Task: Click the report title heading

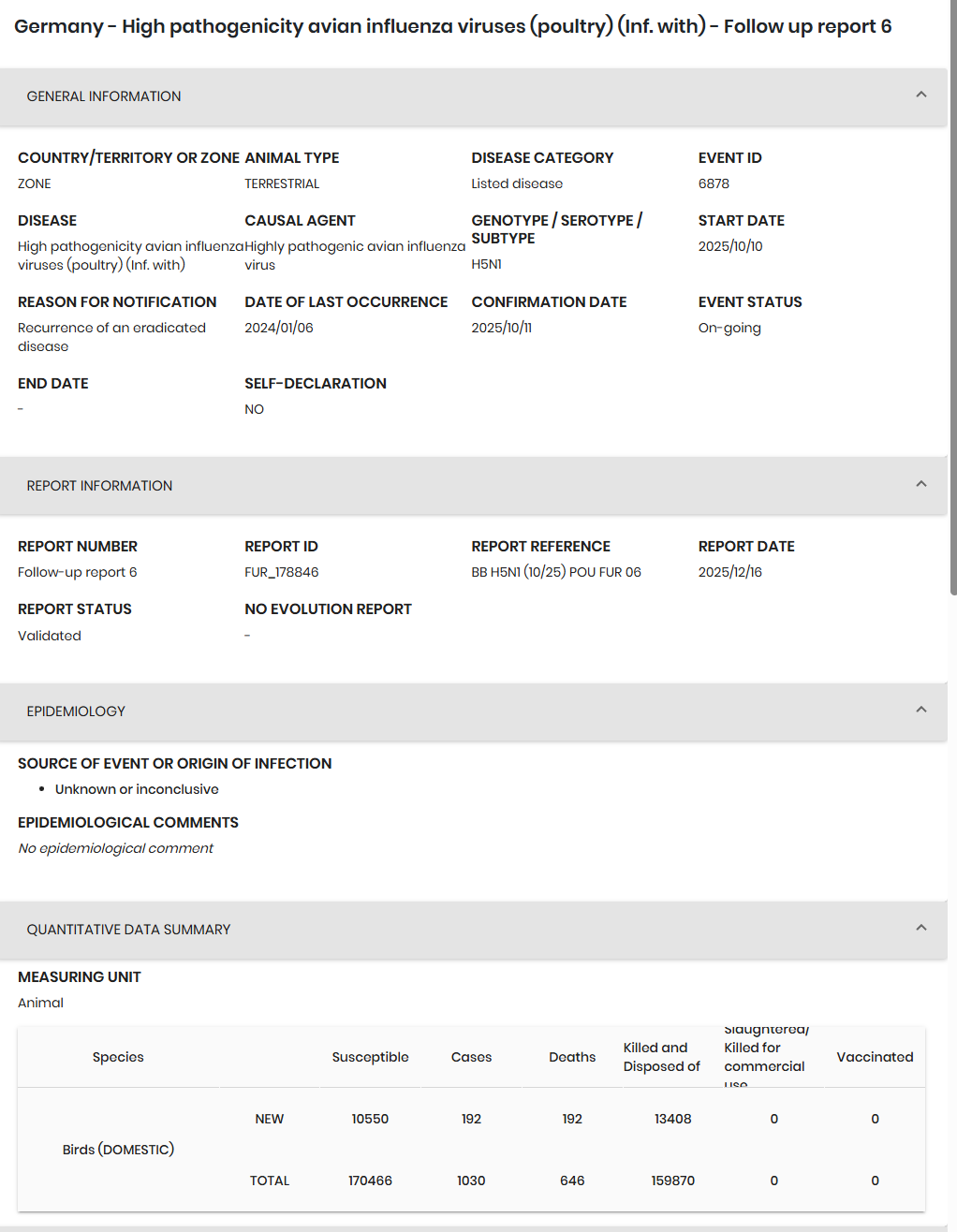Action: click(x=453, y=26)
